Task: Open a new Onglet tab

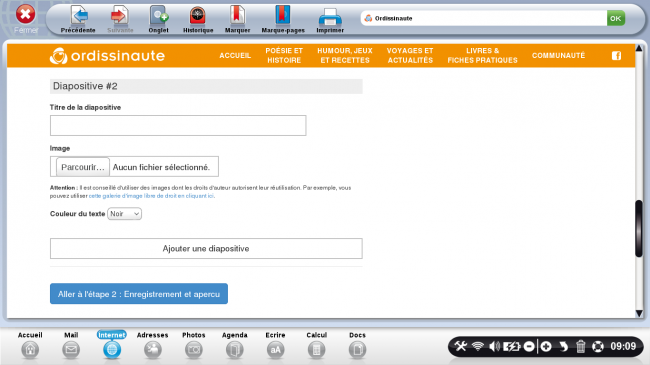Action: pos(158,16)
